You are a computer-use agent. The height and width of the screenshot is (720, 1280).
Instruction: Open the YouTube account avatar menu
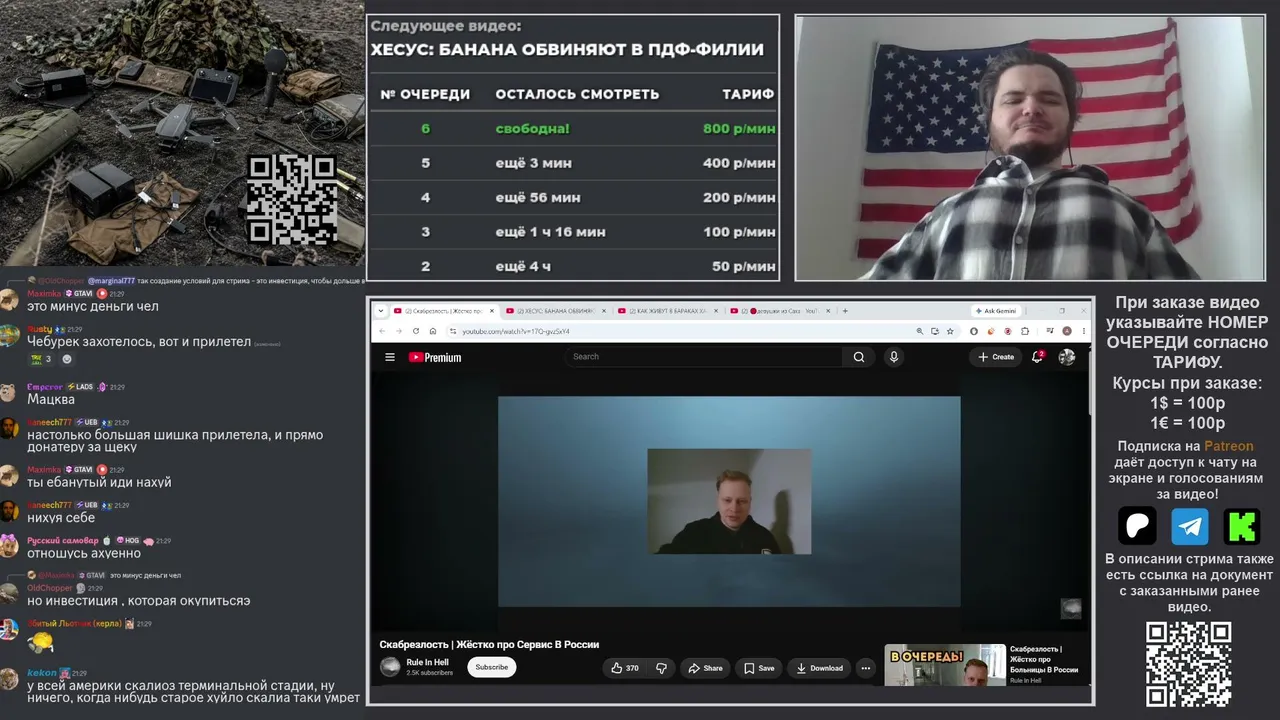click(x=1067, y=357)
